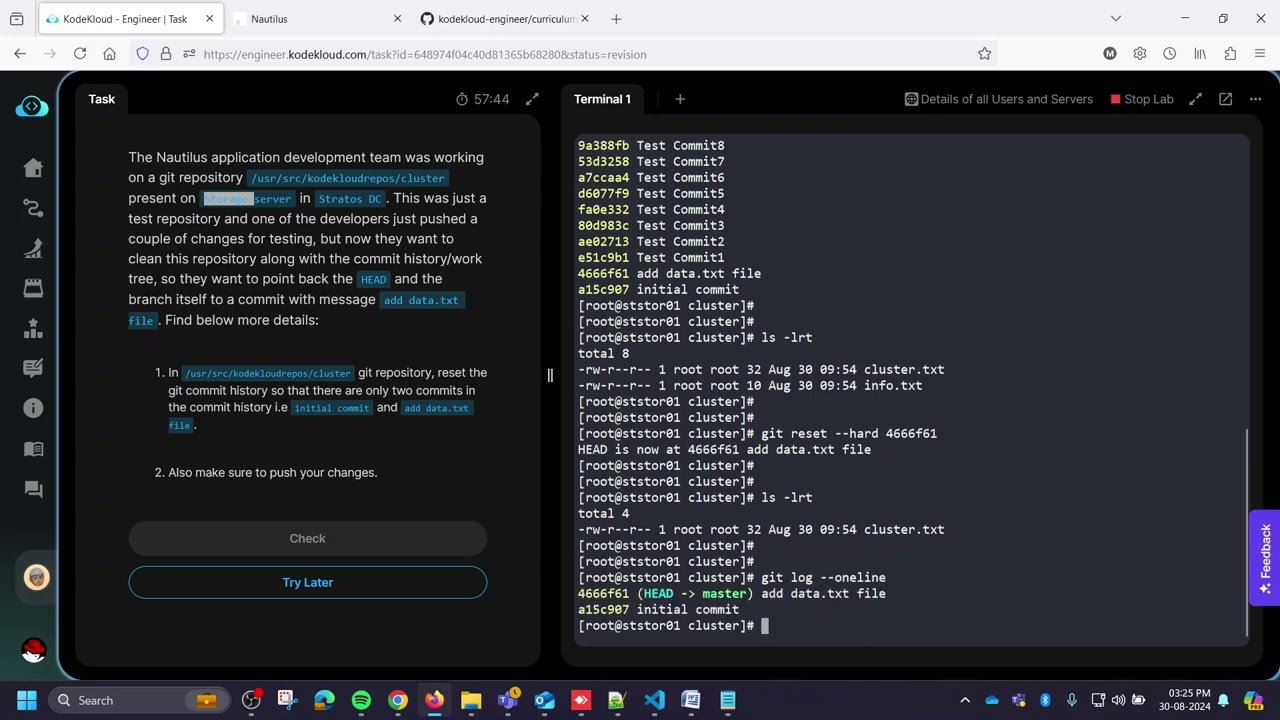Open the Firefox hamburger menu
This screenshot has width=1280, height=720.
[x=1260, y=54]
